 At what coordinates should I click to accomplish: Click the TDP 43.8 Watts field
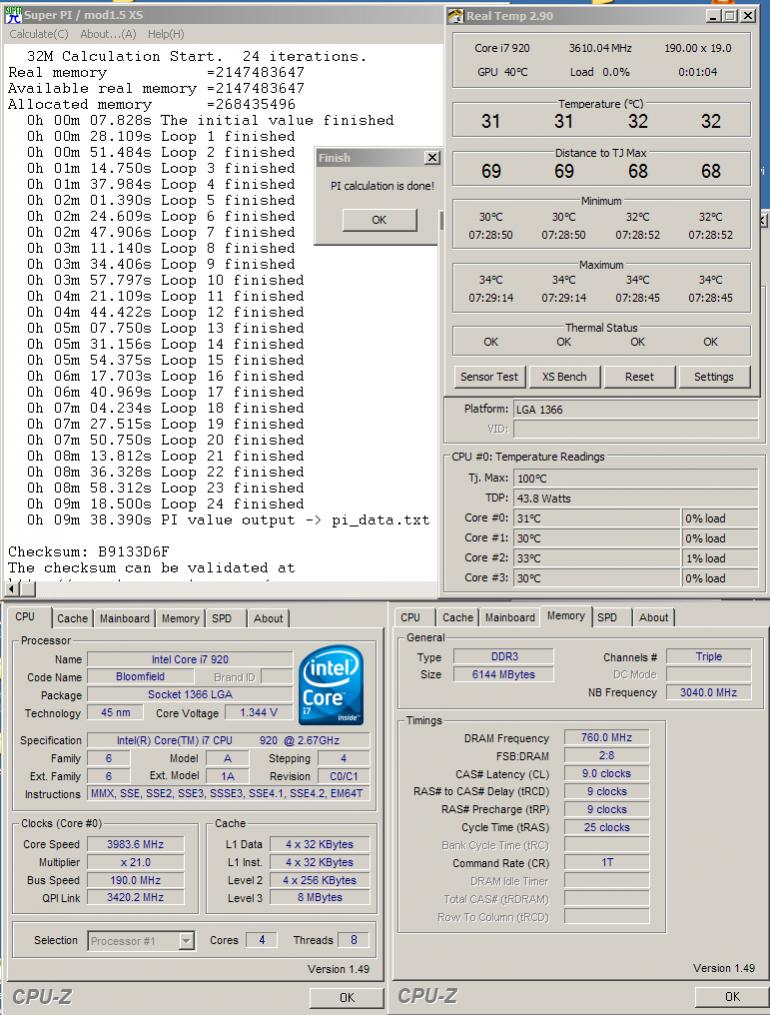(635, 498)
